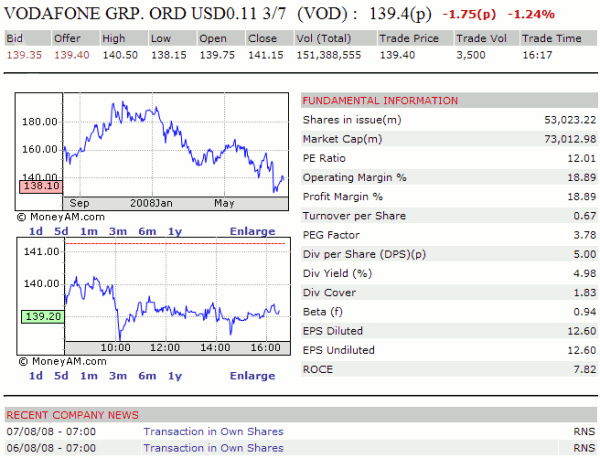Click the Open value 139.75

(x=217, y=55)
